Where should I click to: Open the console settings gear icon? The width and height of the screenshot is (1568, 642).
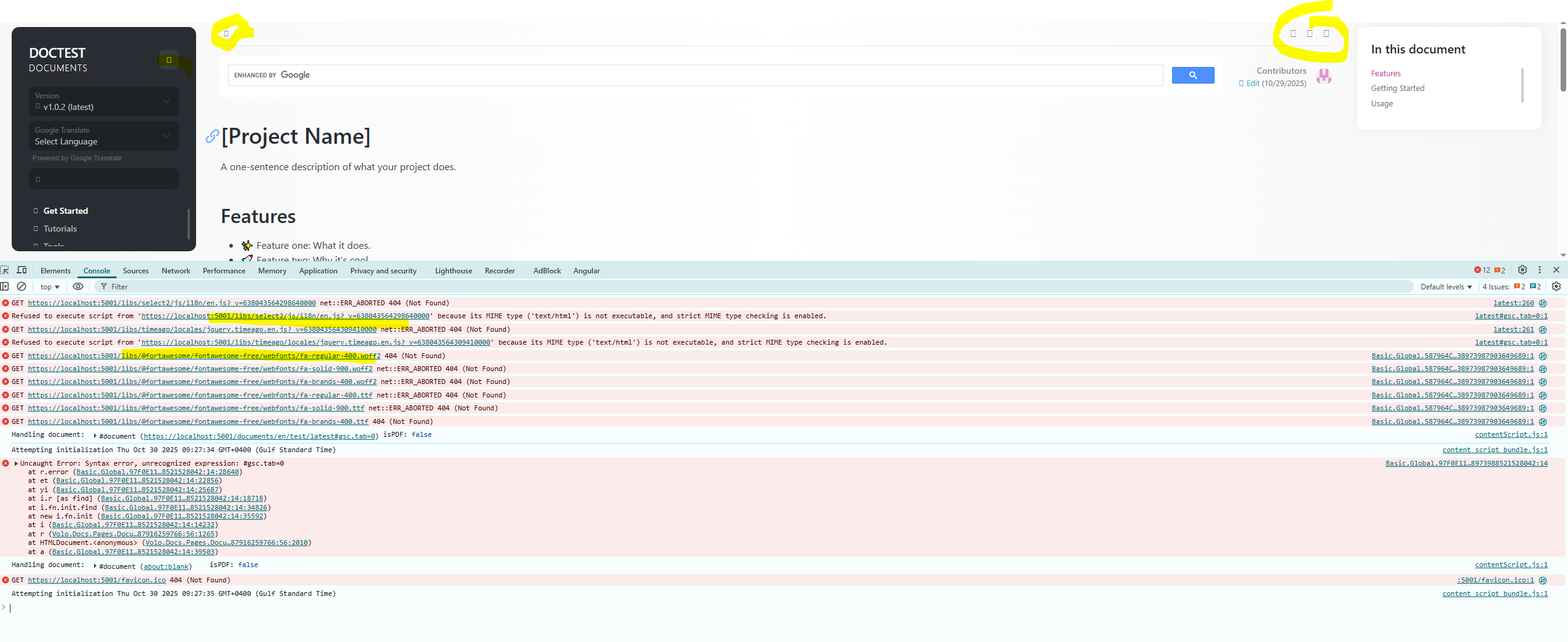click(1556, 286)
